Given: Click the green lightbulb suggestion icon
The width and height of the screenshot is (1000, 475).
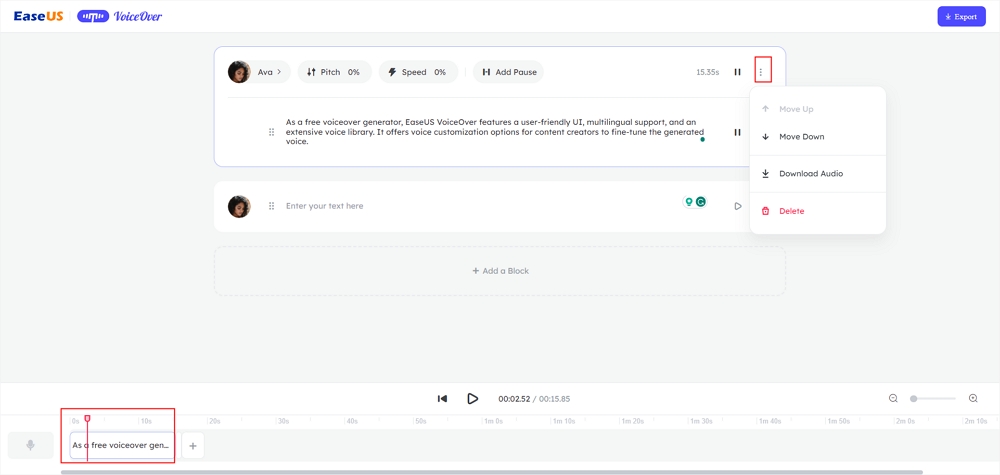Looking at the screenshot, I should pos(689,201).
